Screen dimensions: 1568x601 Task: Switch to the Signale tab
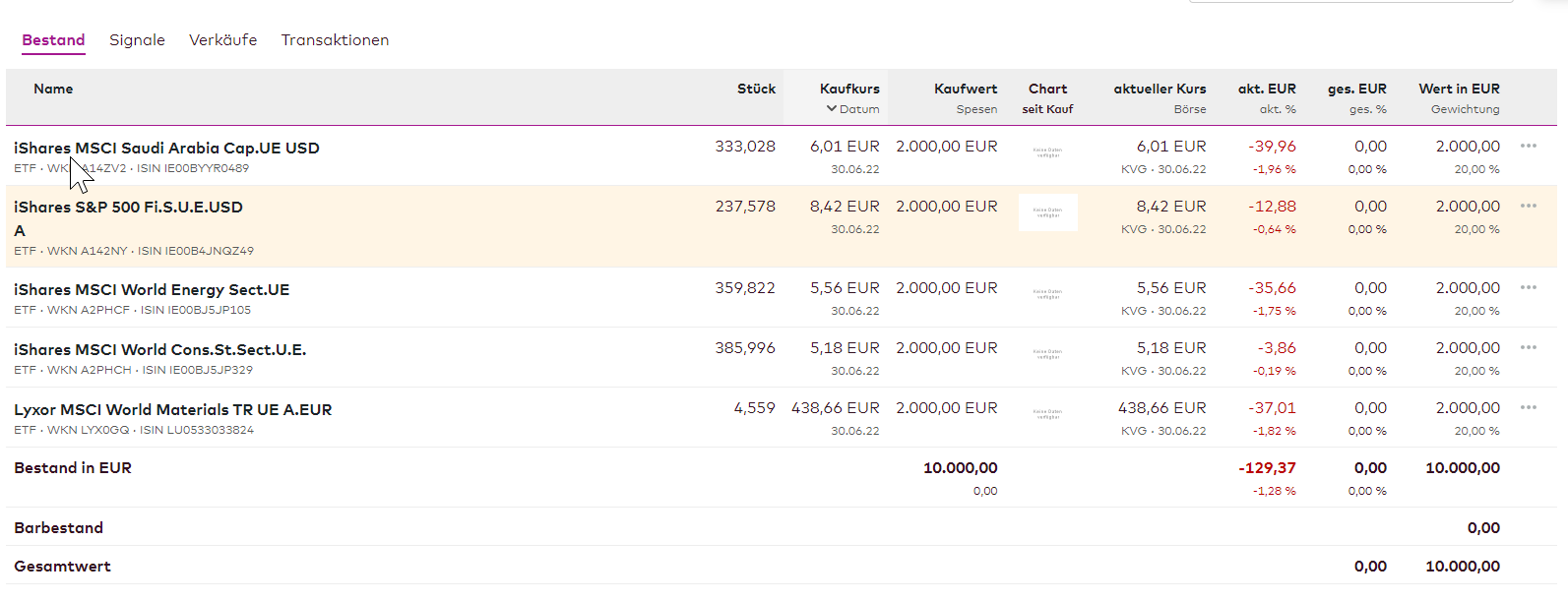[x=137, y=40]
